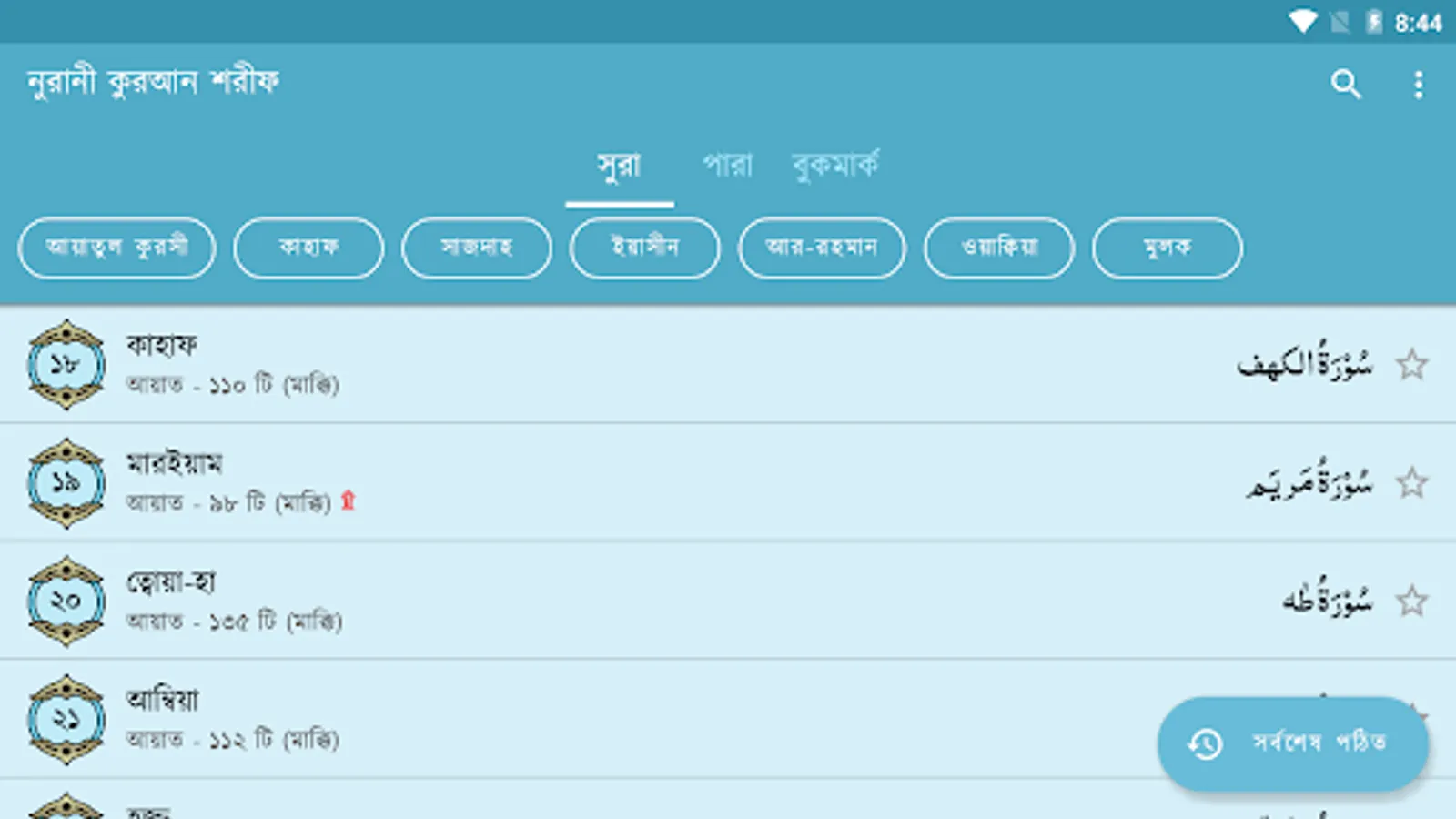1456x819 pixels.
Task: Click the red sajdah marker on মারইয়াম row
Action: (348, 500)
